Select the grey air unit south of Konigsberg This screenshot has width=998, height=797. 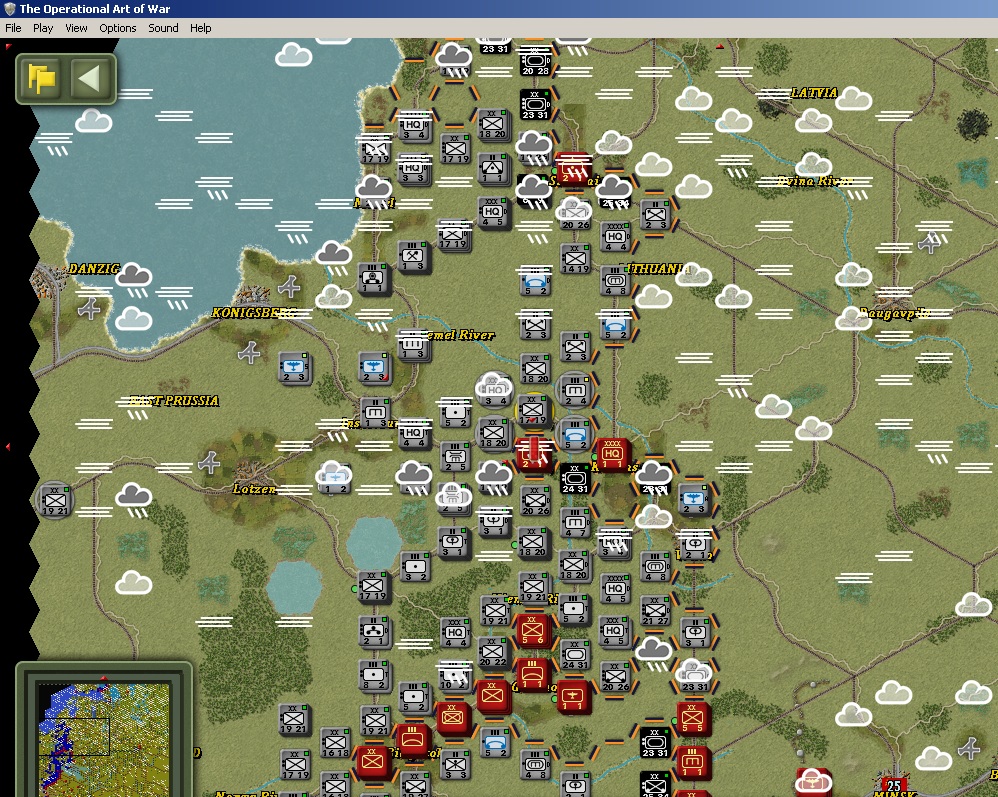pyautogui.click(x=293, y=368)
